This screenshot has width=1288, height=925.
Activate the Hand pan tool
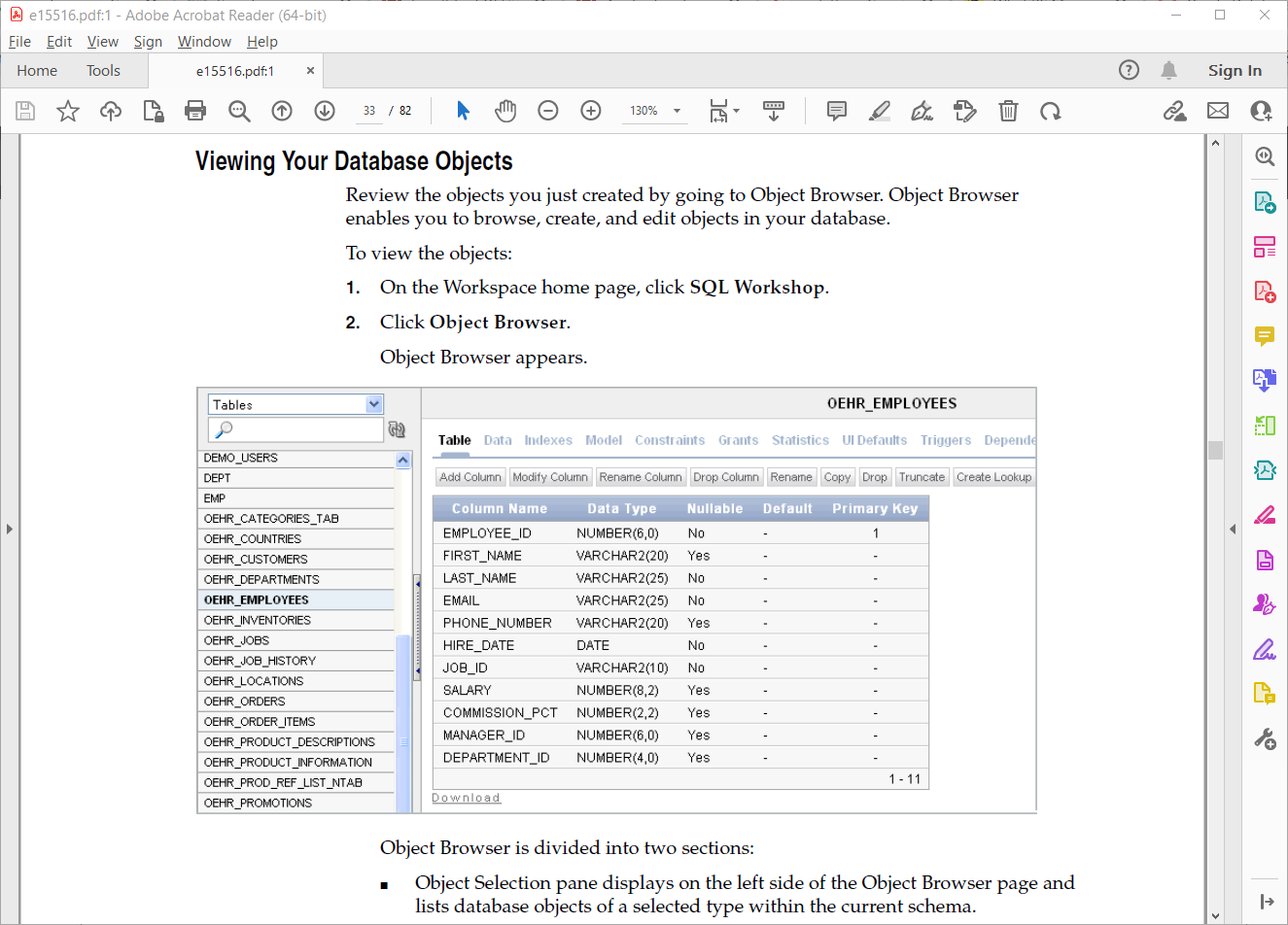coord(505,111)
